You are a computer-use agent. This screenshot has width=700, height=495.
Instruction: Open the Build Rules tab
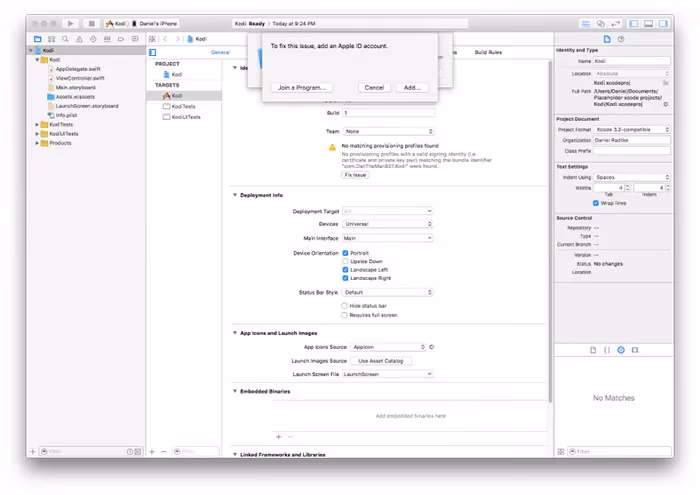(488, 52)
